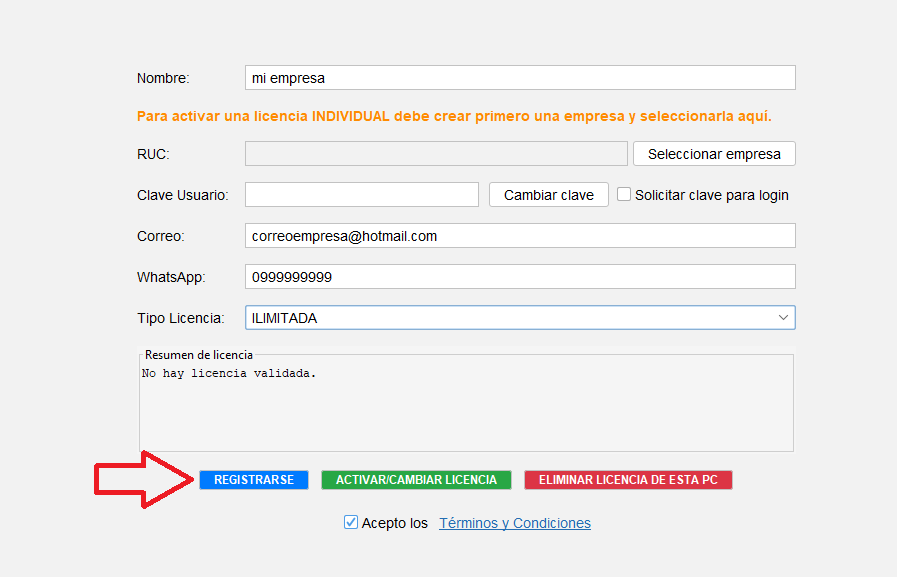
Task: Select the ILIMITADA value in the license combo box
Action: coord(500,318)
